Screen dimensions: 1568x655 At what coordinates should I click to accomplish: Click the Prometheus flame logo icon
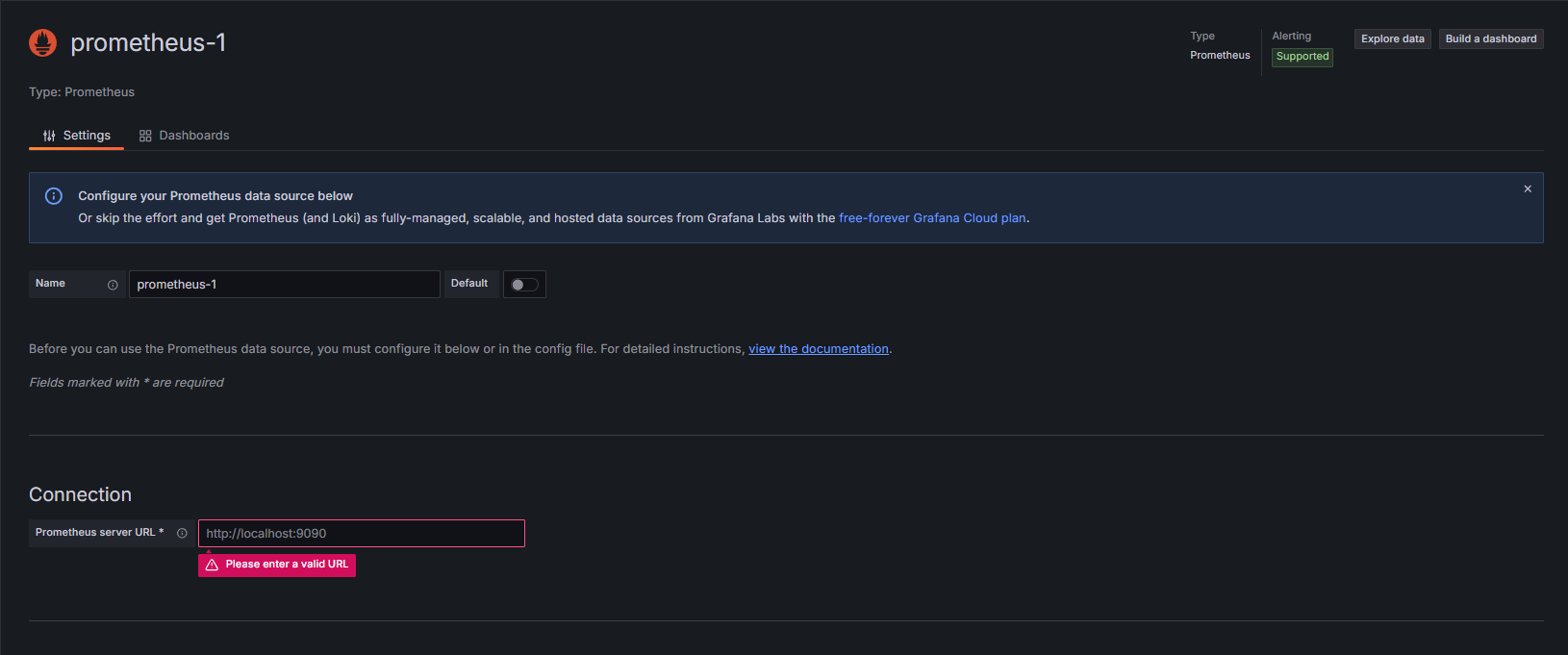coord(43,42)
